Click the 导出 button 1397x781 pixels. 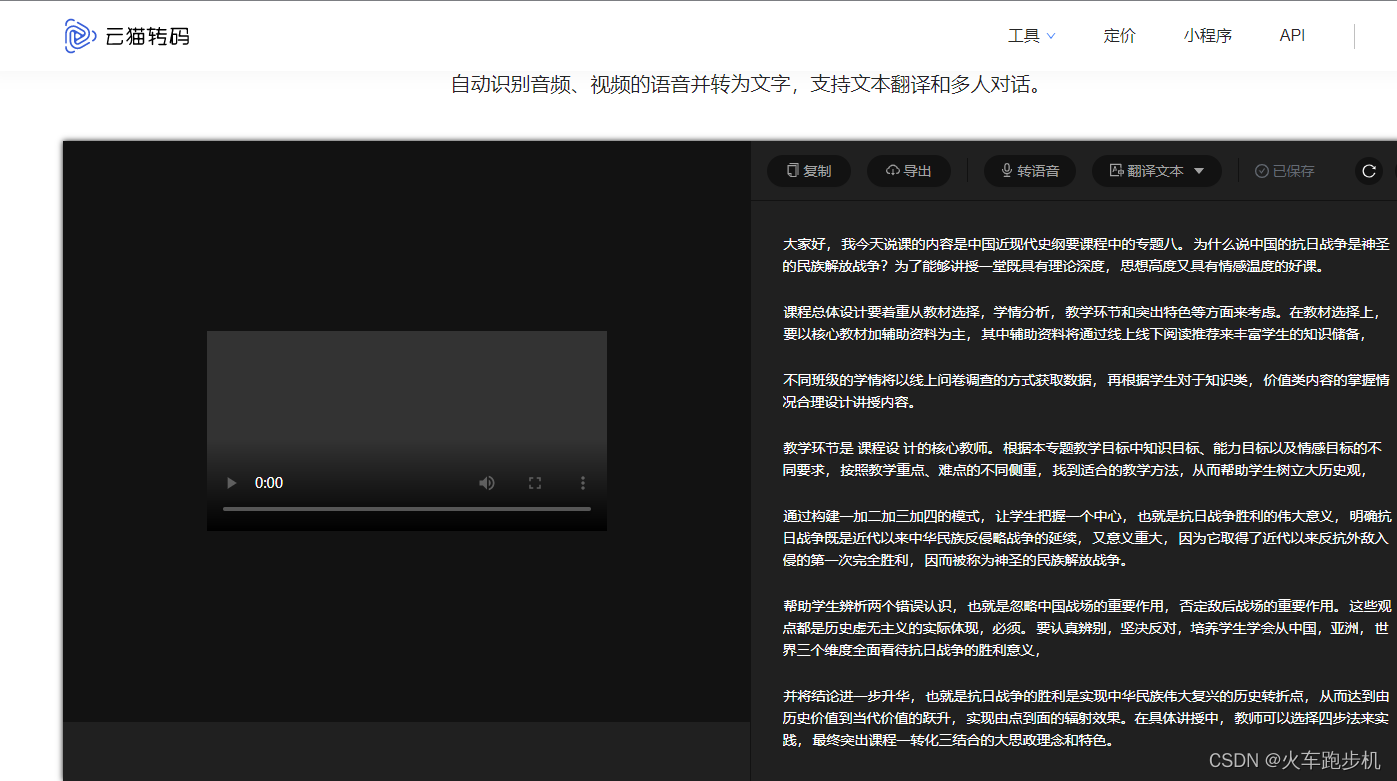[x=909, y=171]
